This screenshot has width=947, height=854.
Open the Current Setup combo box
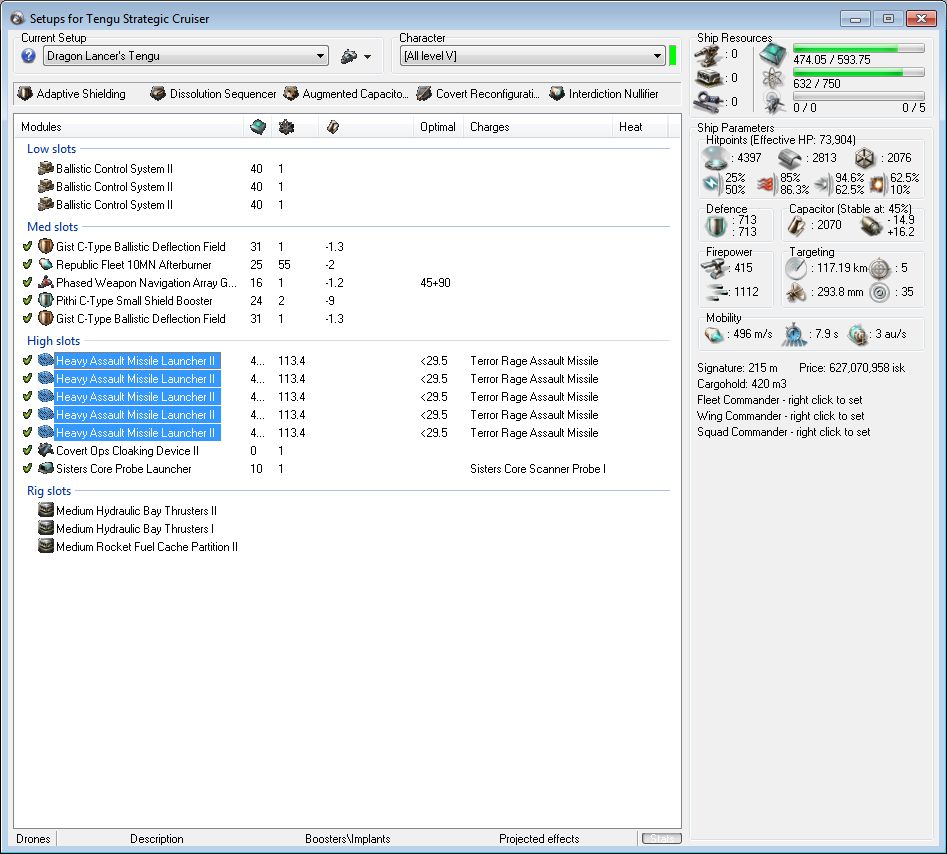[x=185, y=56]
